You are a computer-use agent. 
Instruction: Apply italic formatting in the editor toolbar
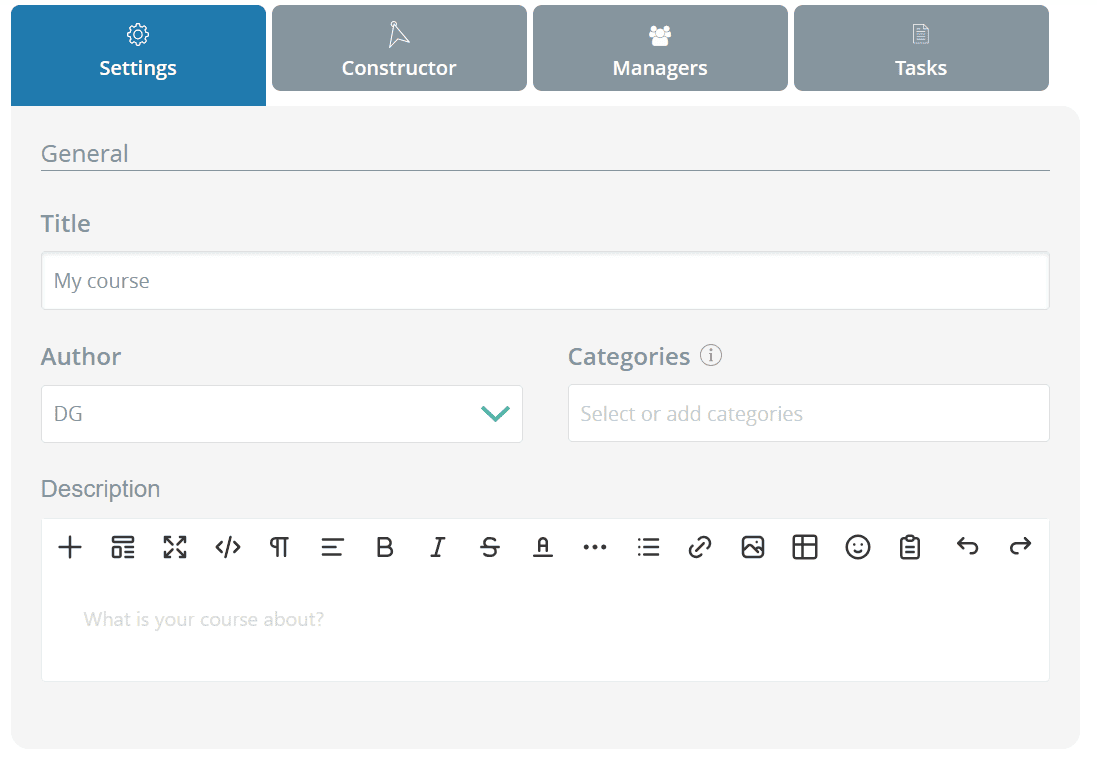pyautogui.click(x=437, y=547)
